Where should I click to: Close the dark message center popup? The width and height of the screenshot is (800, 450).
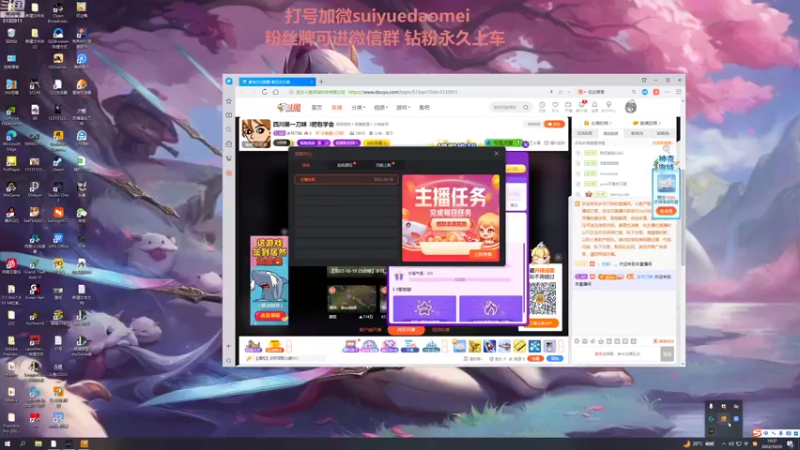(496, 154)
